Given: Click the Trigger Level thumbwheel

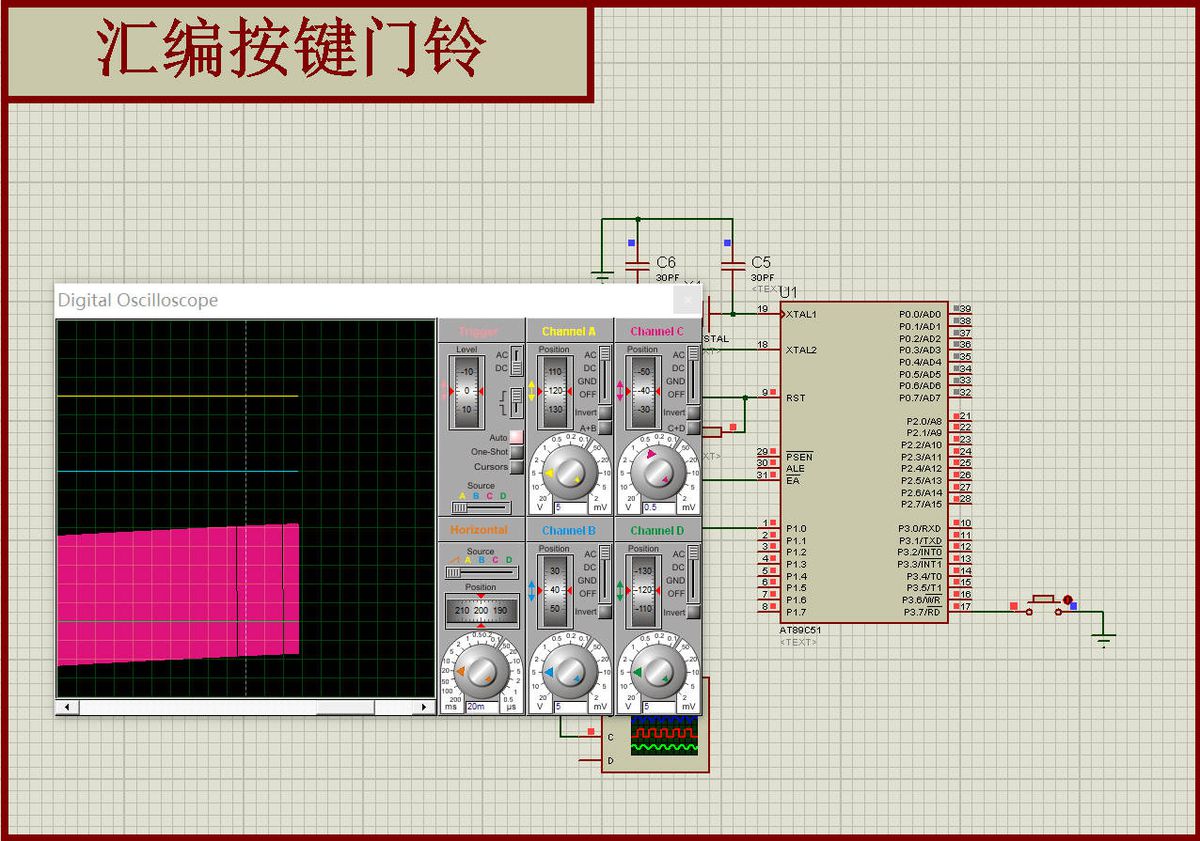Looking at the screenshot, I should [x=467, y=390].
